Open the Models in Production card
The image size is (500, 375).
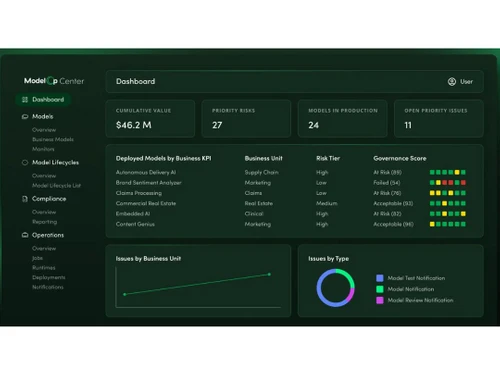pos(343,119)
